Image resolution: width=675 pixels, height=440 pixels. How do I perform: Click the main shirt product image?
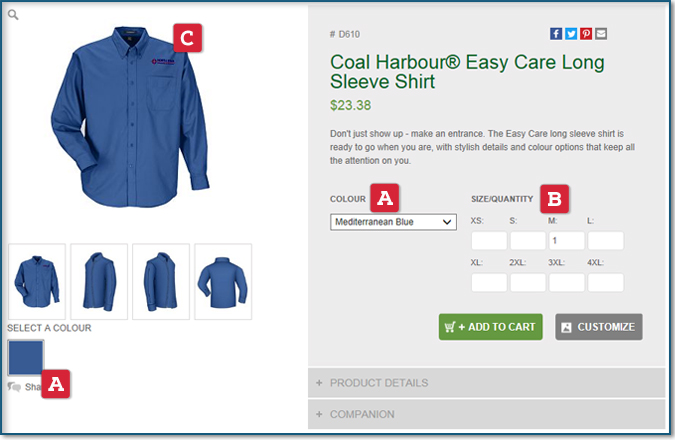click(x=125, y=120)
